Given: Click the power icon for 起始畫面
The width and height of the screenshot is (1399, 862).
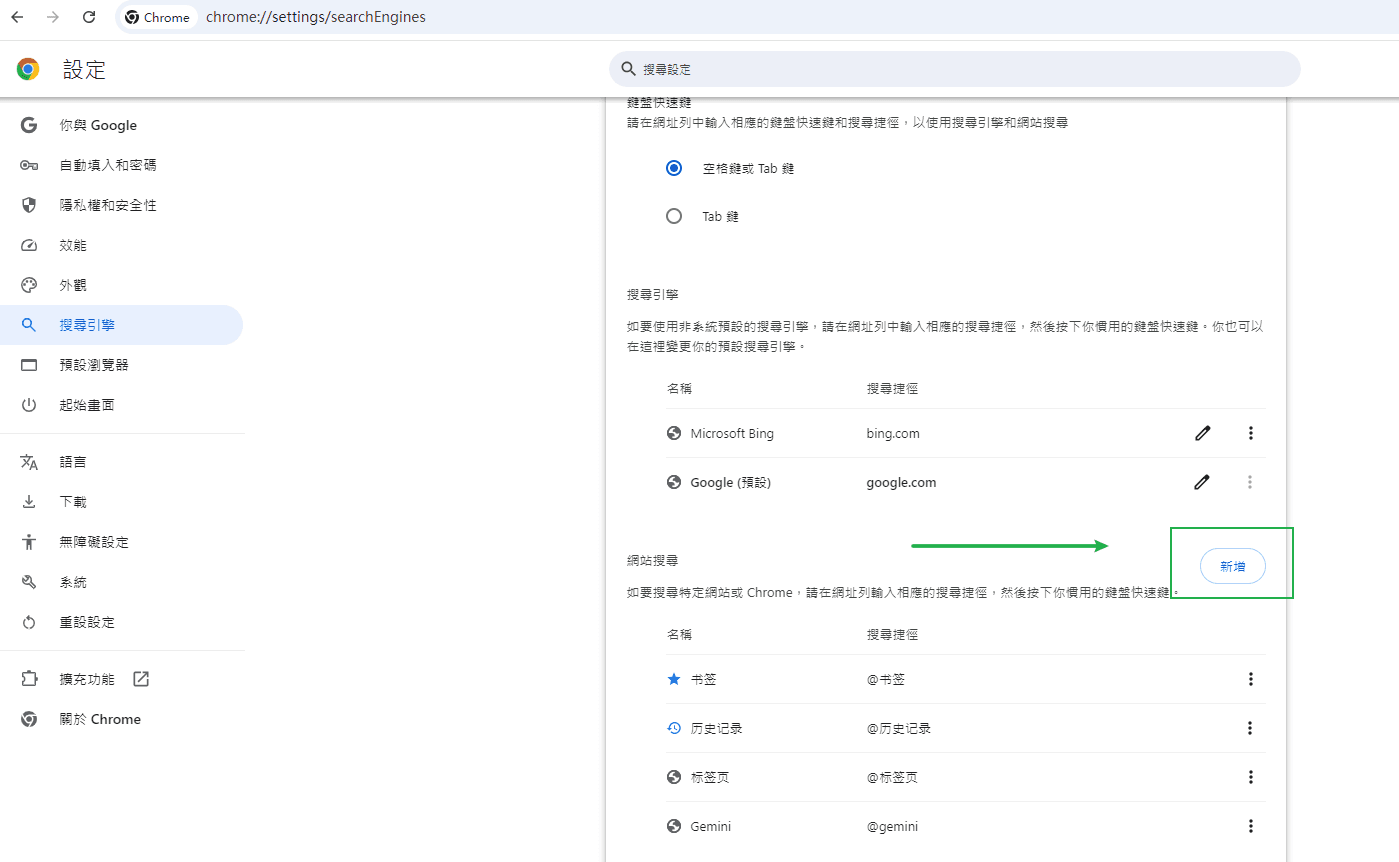Looking at the screenshot, I should pos(29,405).
